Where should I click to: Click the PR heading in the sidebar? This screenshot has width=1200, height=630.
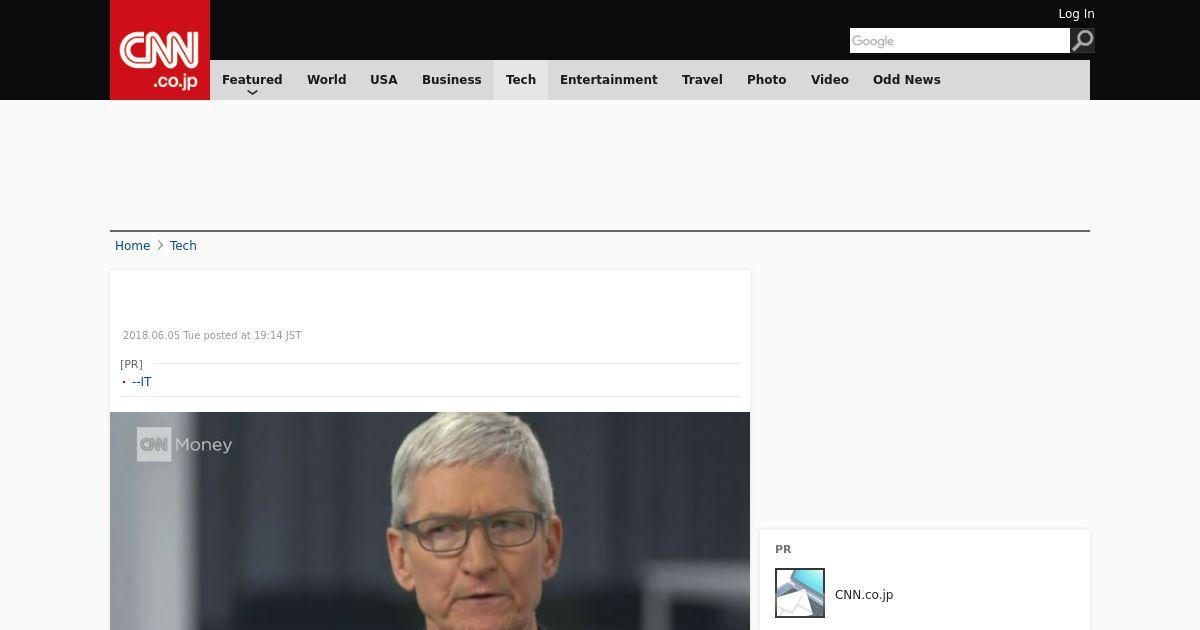tap(783, 549)
